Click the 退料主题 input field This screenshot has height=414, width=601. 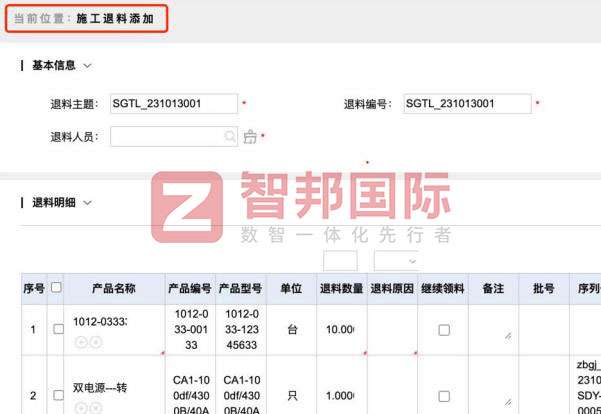click(x=174, y=104)
